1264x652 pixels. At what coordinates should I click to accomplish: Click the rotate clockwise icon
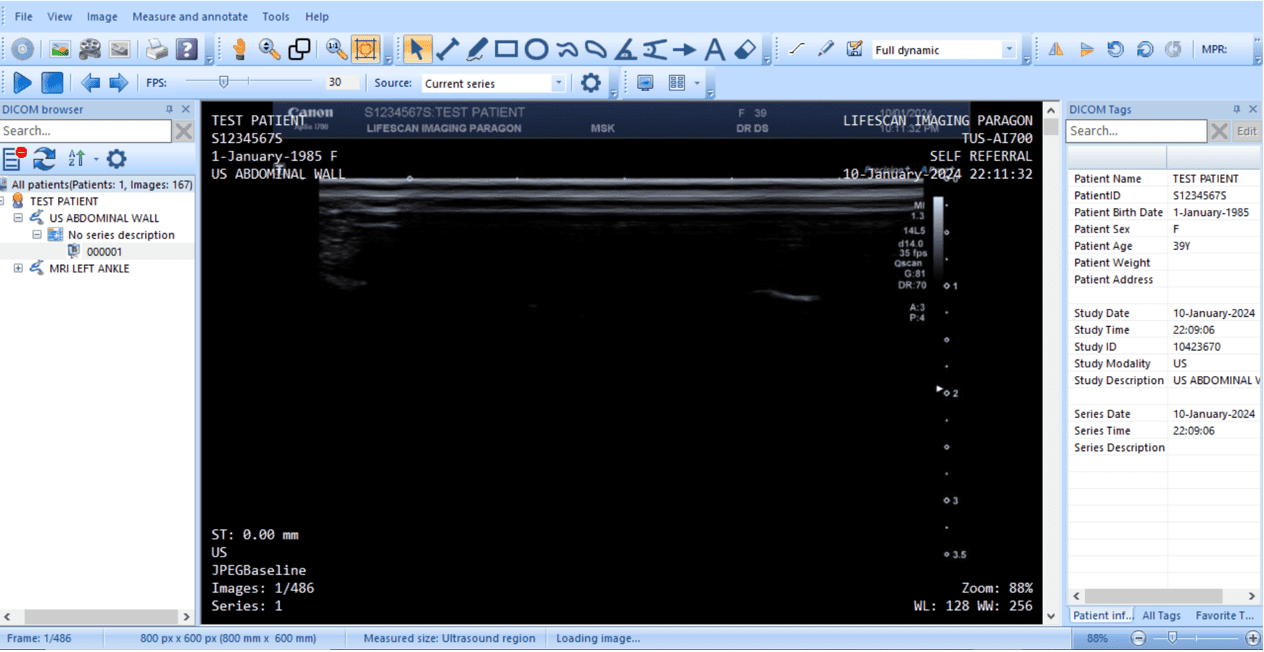1145,49
